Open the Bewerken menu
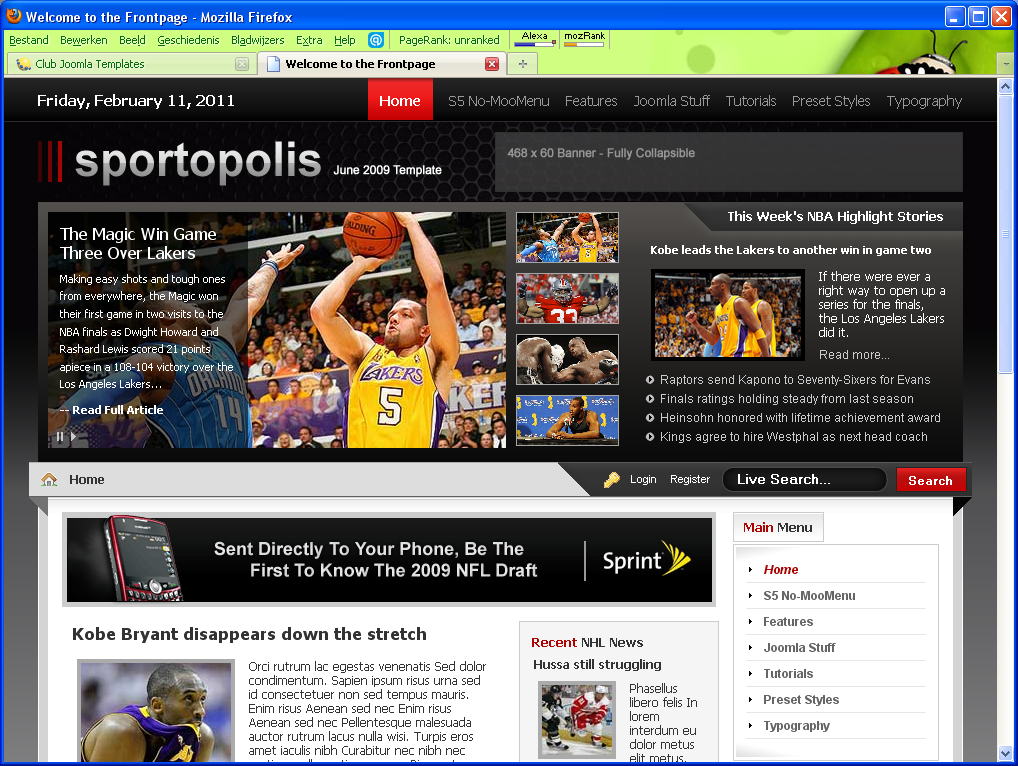This screenshot has height=766, width=1018. [84, 40]
